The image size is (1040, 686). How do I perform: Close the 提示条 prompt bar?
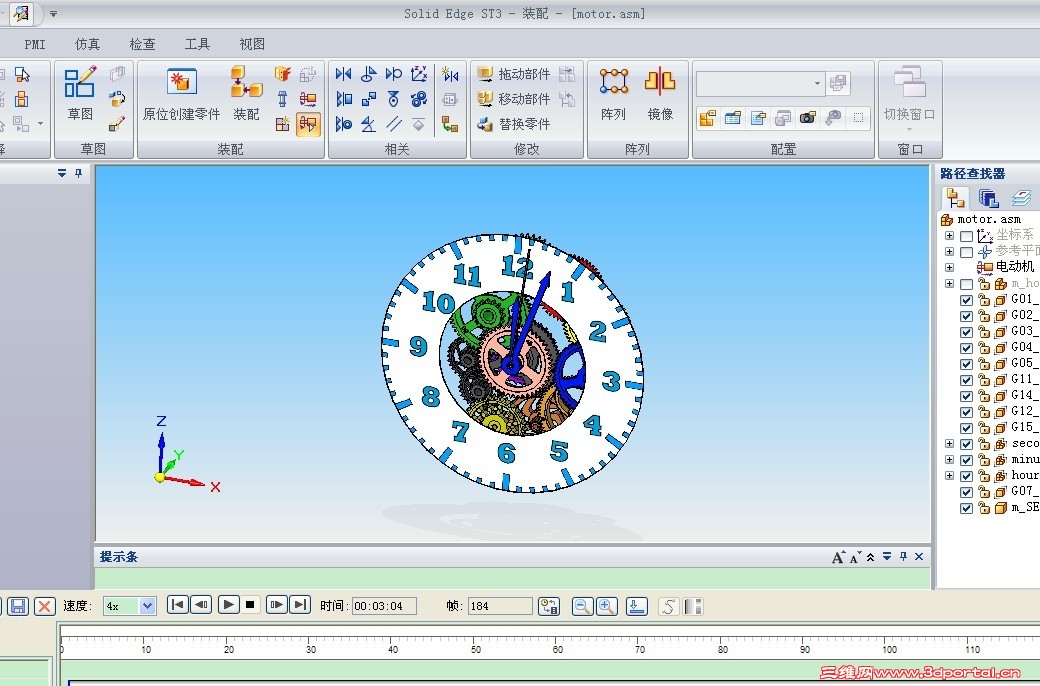pos(919,557)
